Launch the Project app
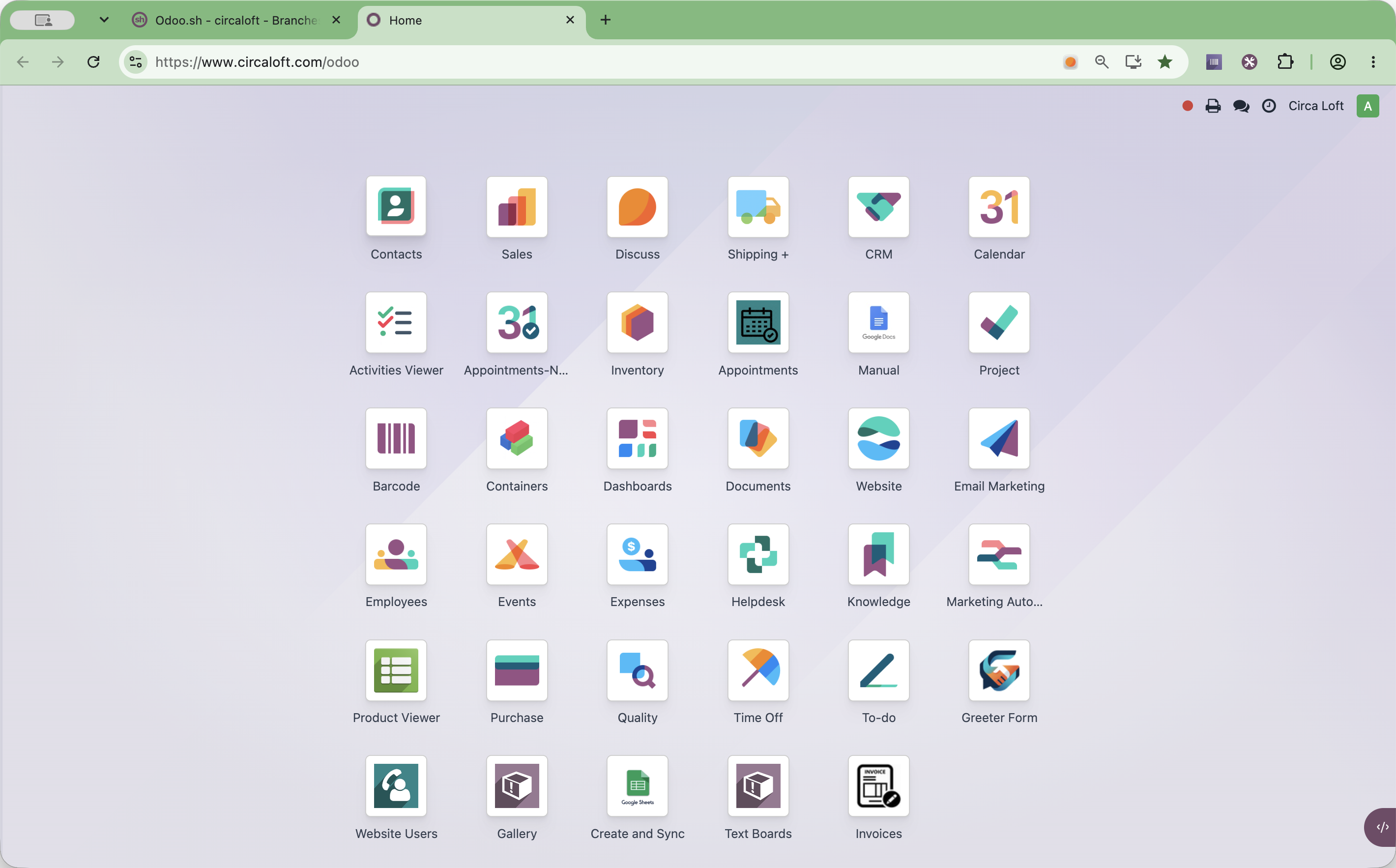Screen dimensions: 1396x868 click(999, 322)
